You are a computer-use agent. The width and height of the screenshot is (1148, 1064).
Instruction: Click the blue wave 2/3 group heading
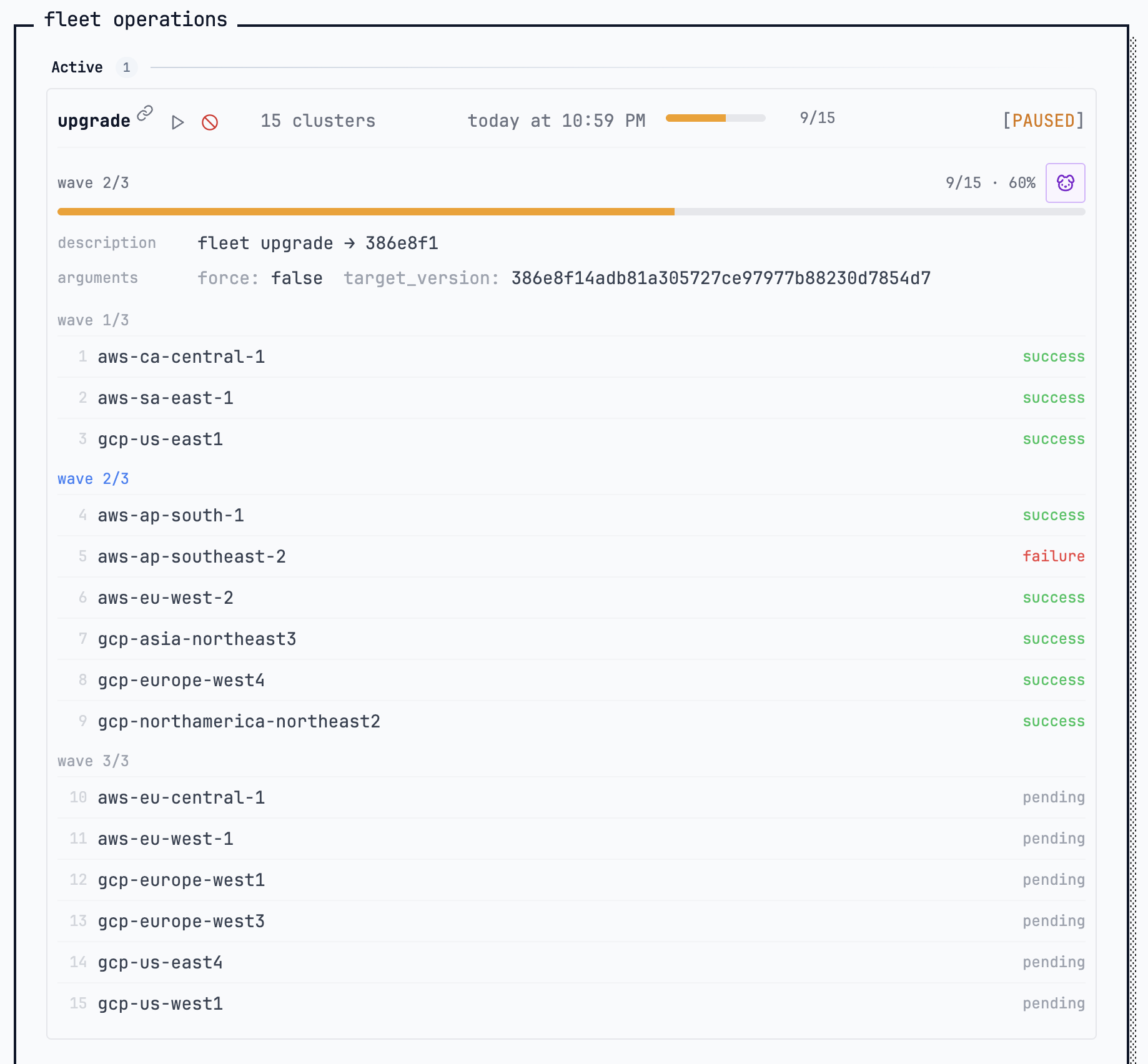tap(93, 479)
